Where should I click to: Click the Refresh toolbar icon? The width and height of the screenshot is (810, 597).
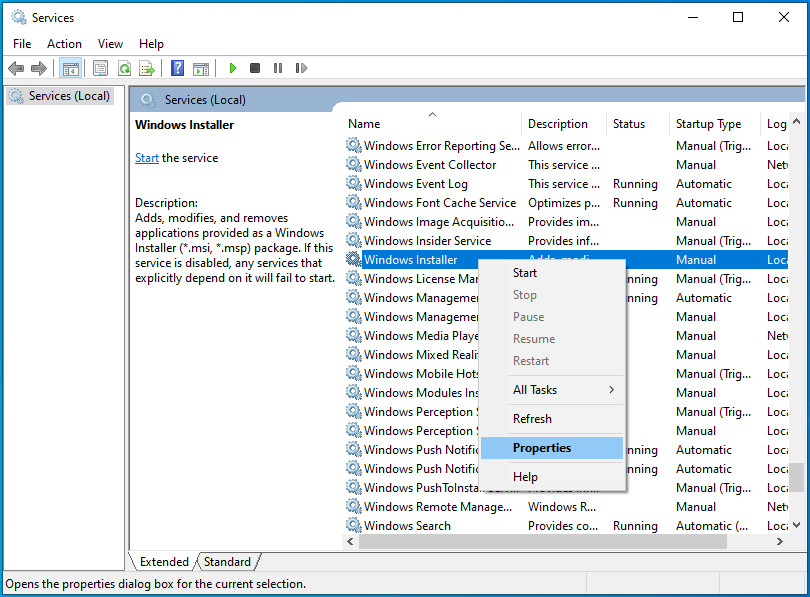pos(124,69)
